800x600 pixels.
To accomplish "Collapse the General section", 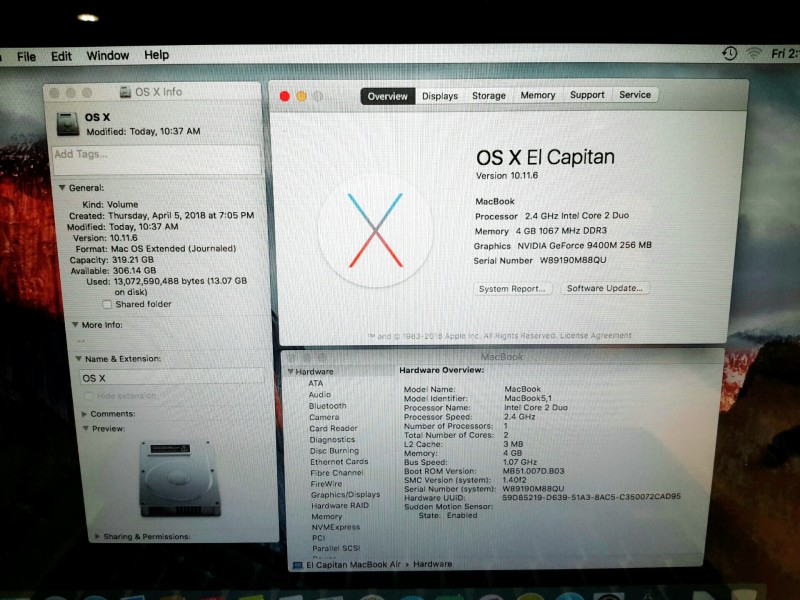I will [62, 188].
